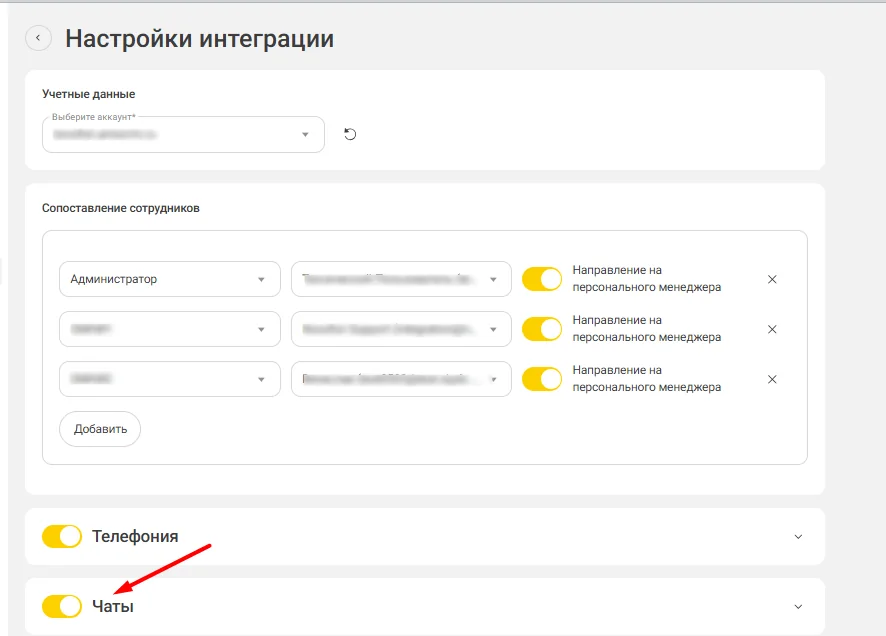The height and width of the screenshot is (636, 886).
Task: Refresh the account list with the reload icon
Action: click(x=350, y=134)
